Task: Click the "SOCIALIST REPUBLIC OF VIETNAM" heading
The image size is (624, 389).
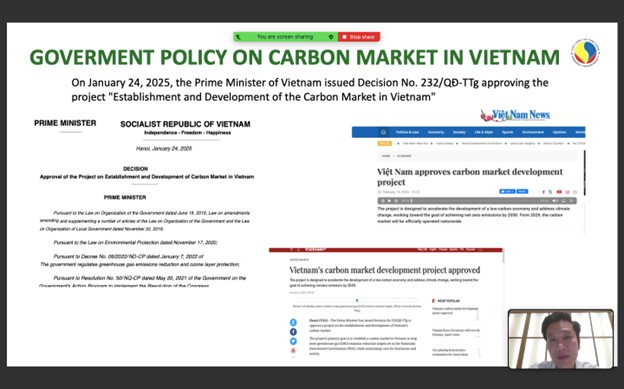Action: point(185,124)
